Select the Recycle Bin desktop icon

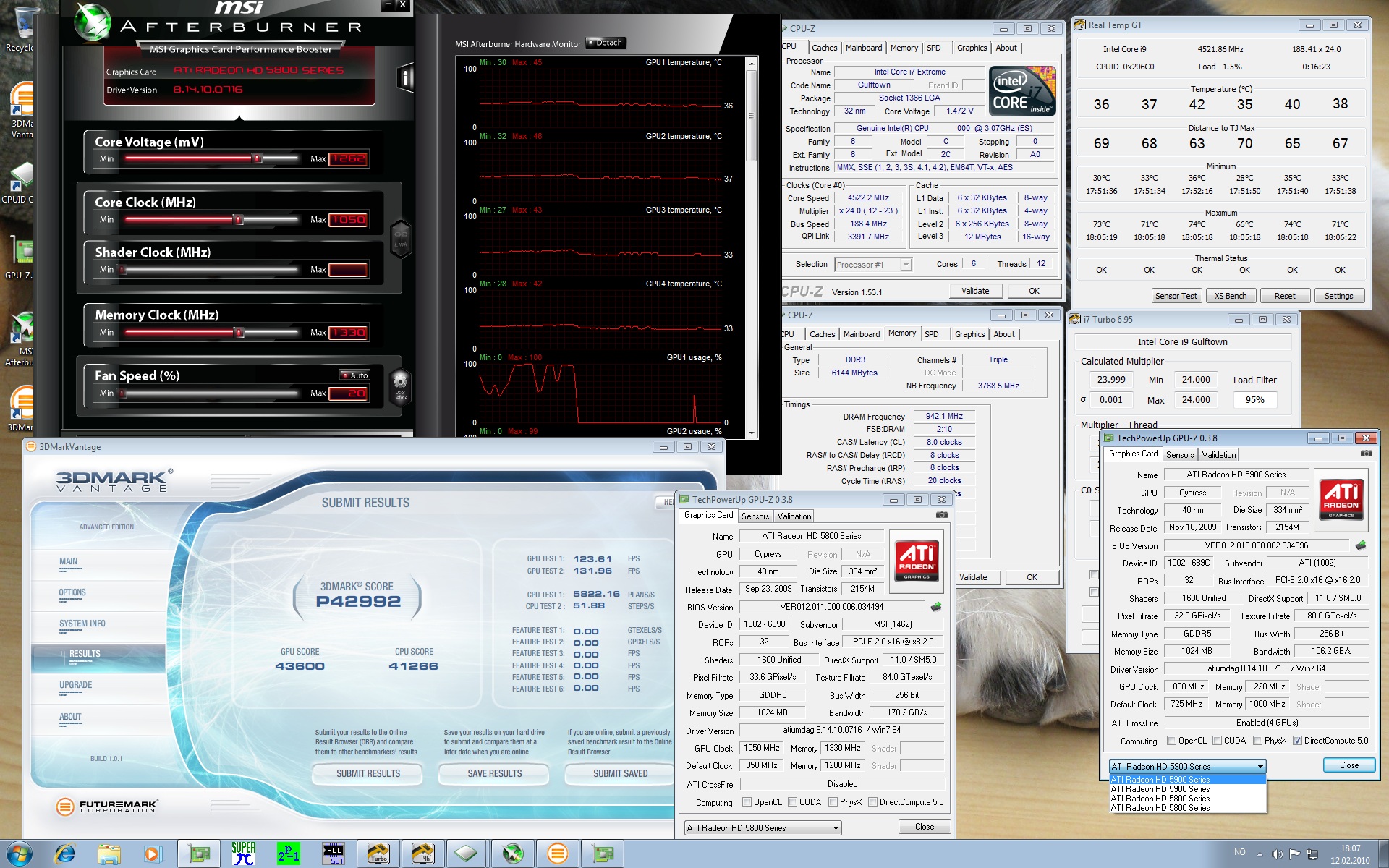pyautogui.click(x=22, y=29)
